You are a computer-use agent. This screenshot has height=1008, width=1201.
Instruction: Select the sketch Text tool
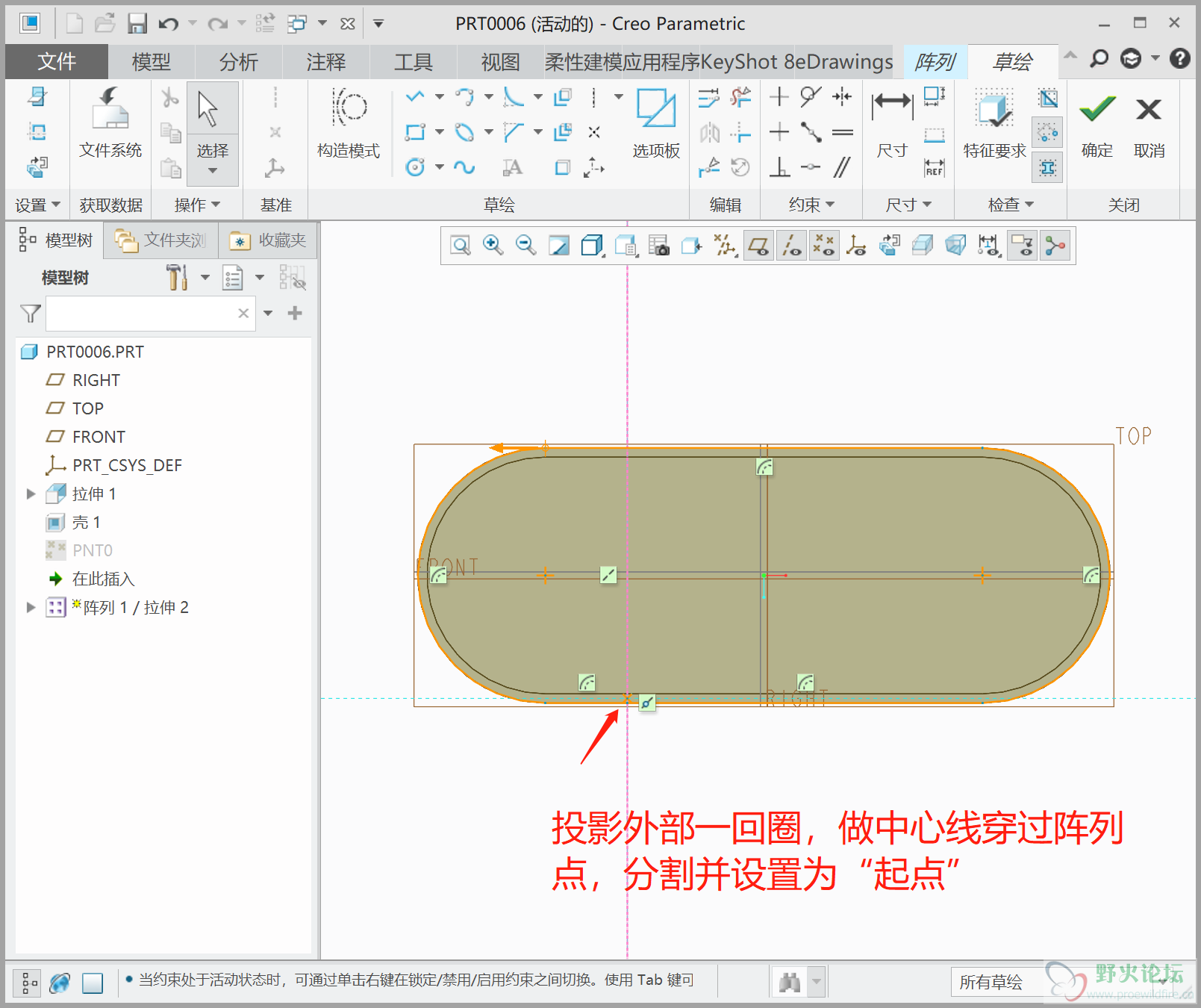tap(513, 167)
